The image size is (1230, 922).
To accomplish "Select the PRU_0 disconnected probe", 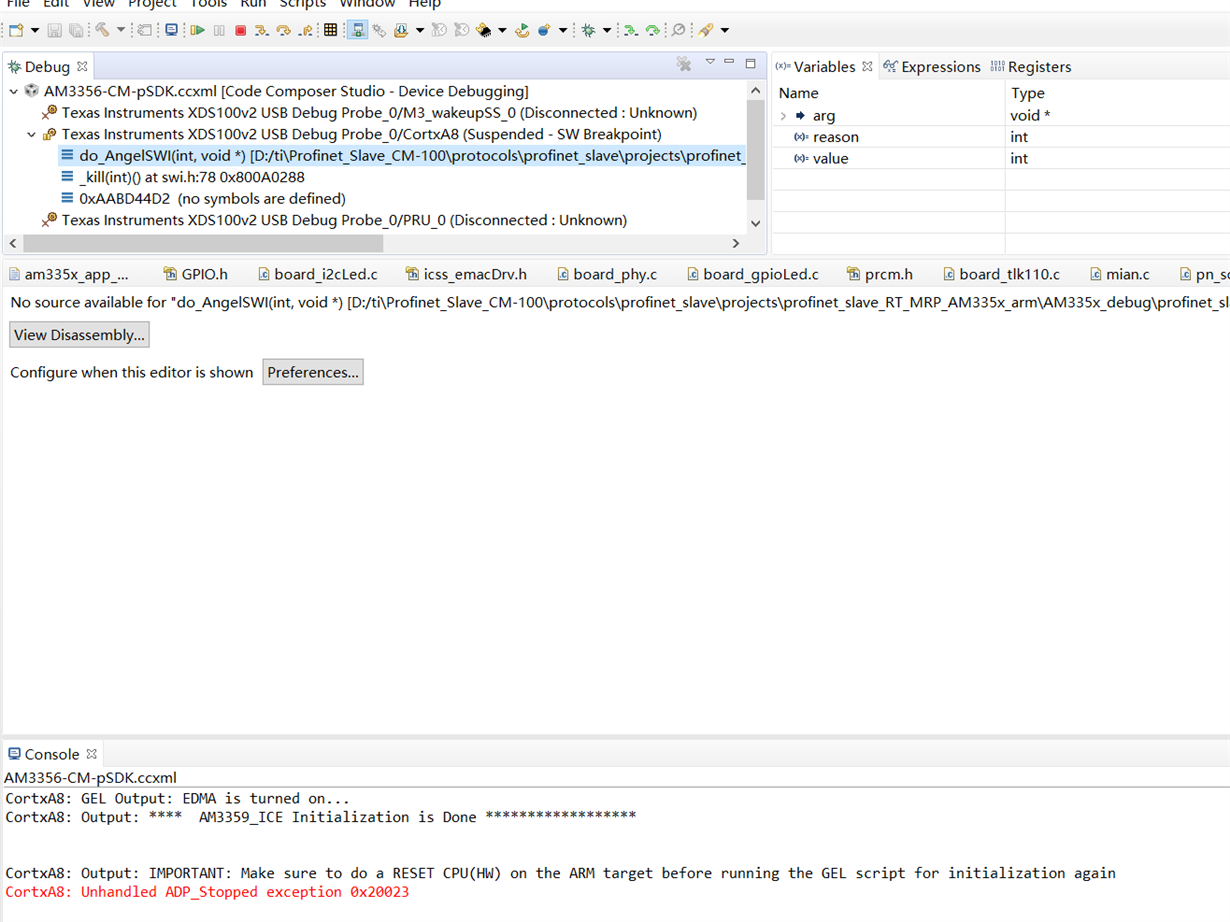I will click(x=335, y=220).
